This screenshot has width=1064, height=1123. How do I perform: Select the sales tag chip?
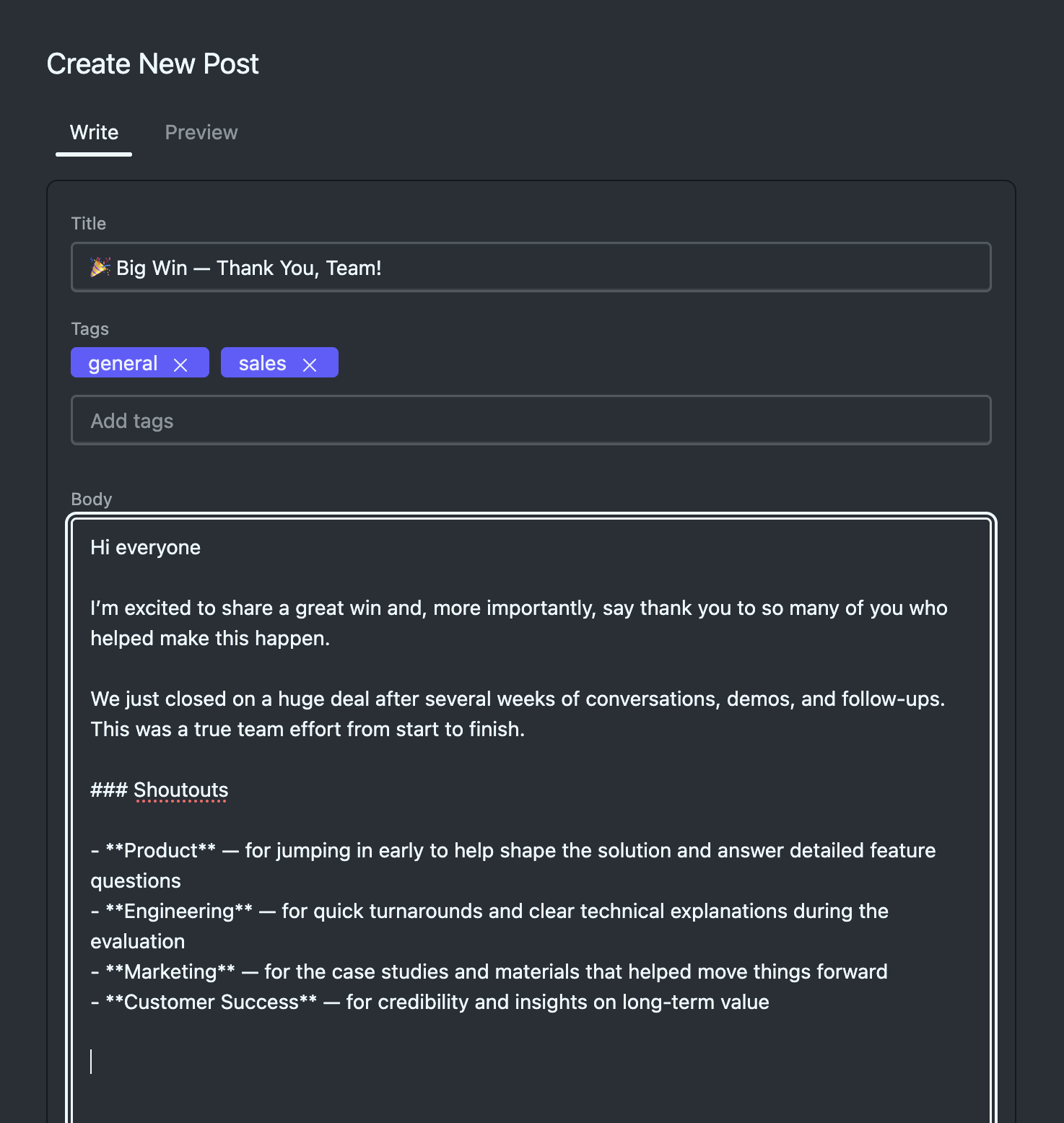tap(262, 363)
